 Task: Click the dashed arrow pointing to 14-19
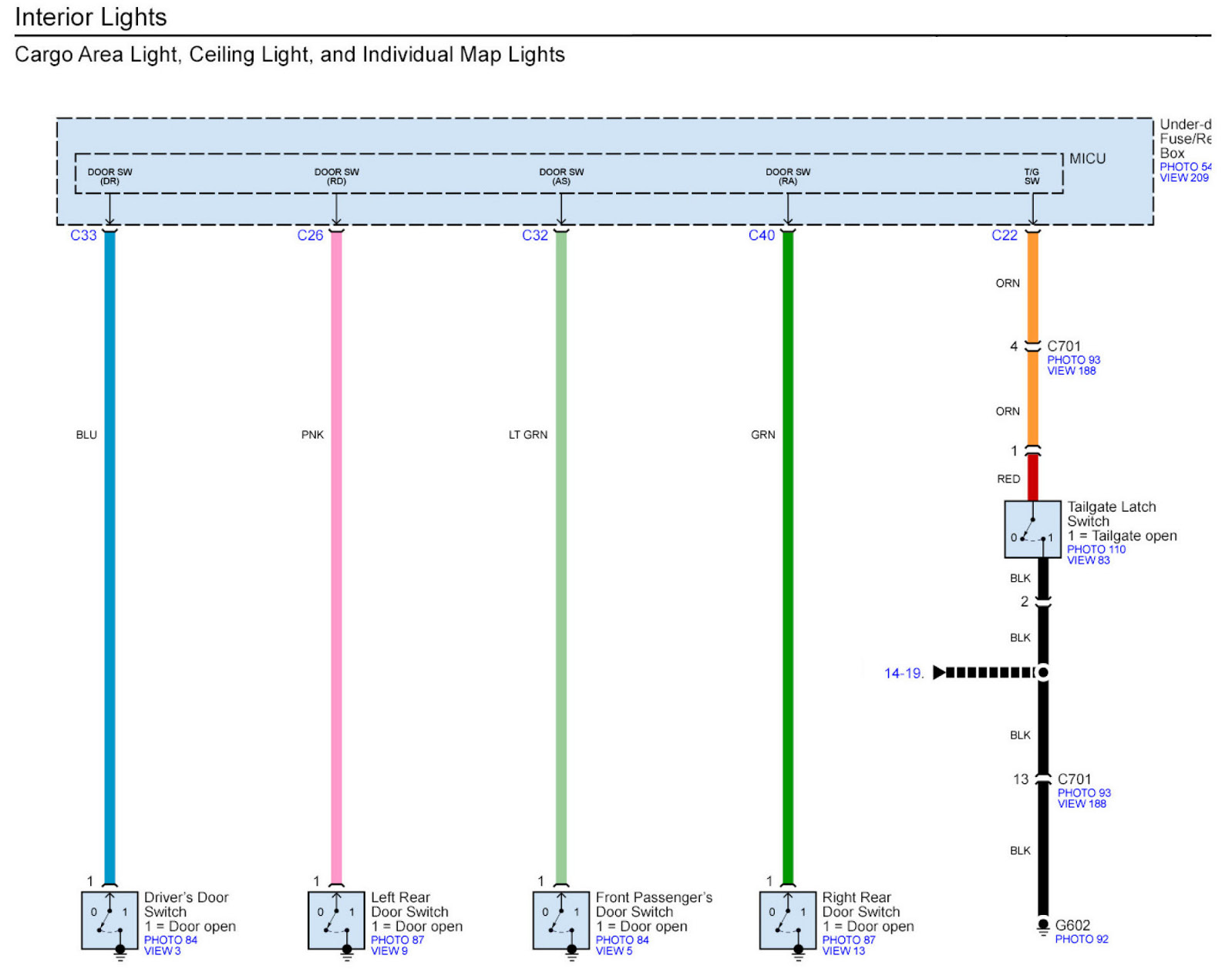point(983,673)
